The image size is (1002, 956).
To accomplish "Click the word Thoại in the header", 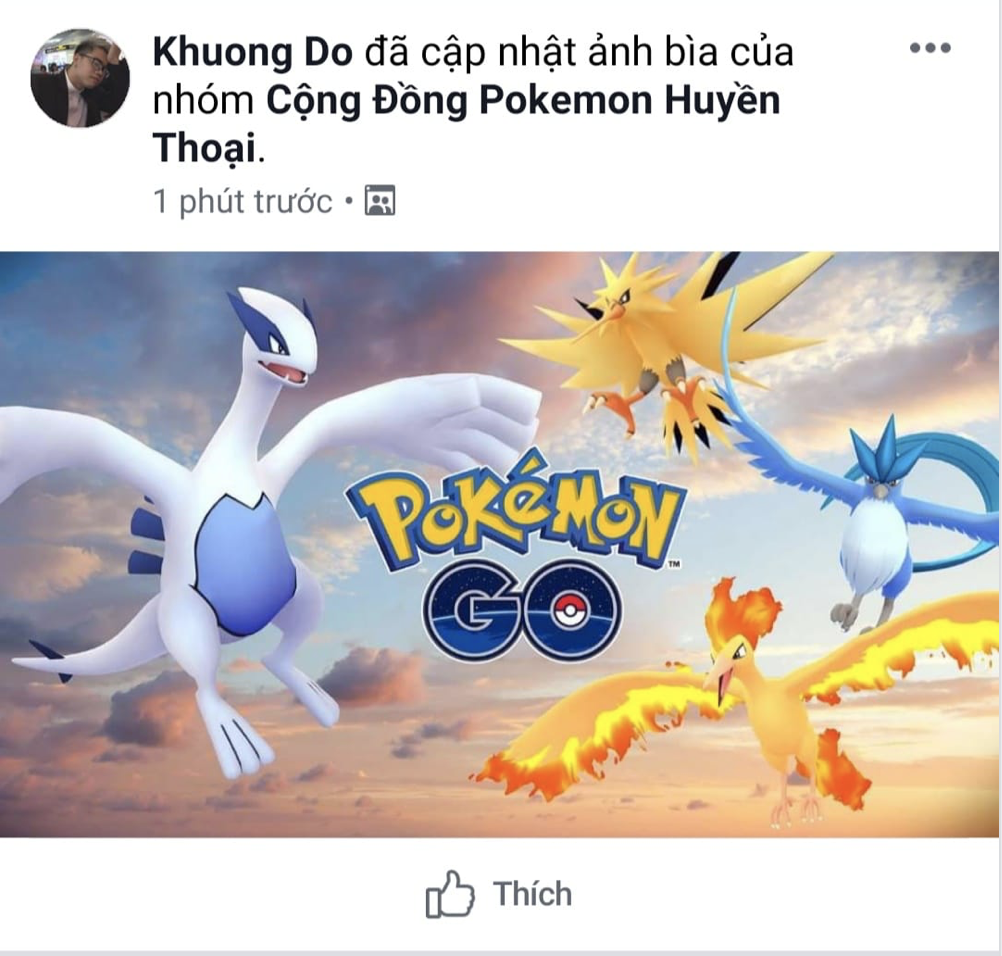I will 204,148.
